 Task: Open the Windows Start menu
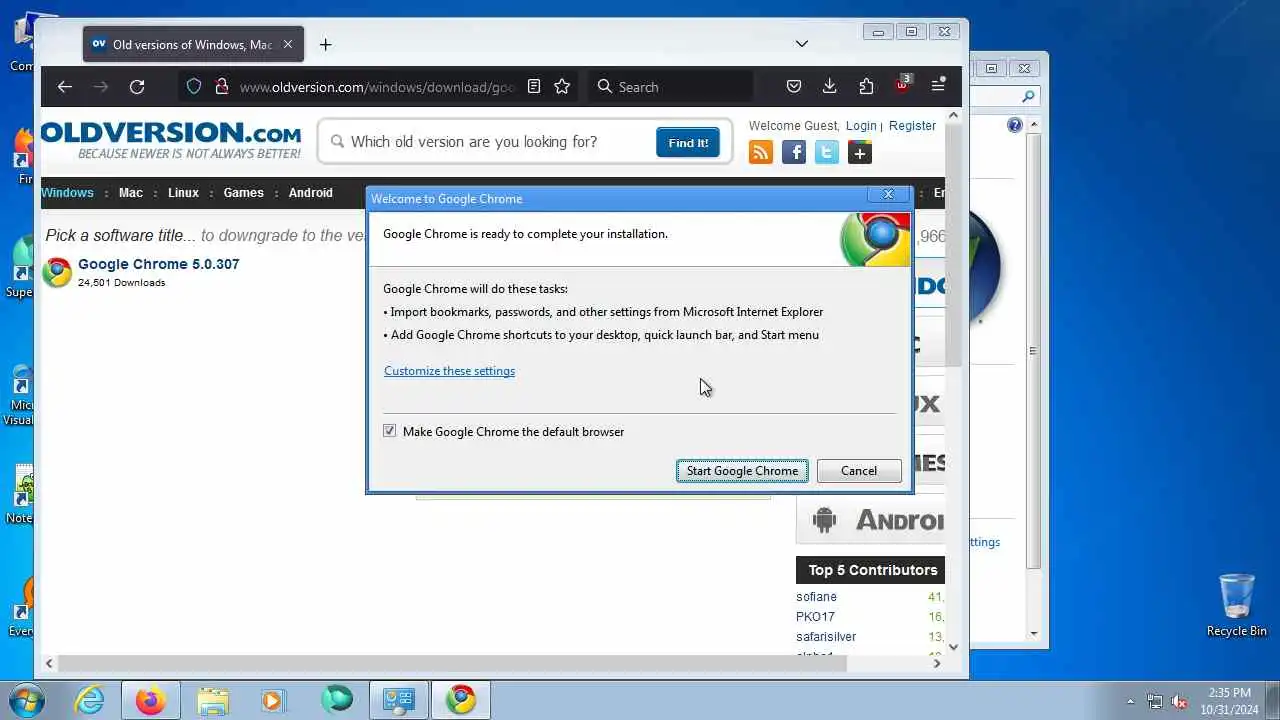coord(27,699)
